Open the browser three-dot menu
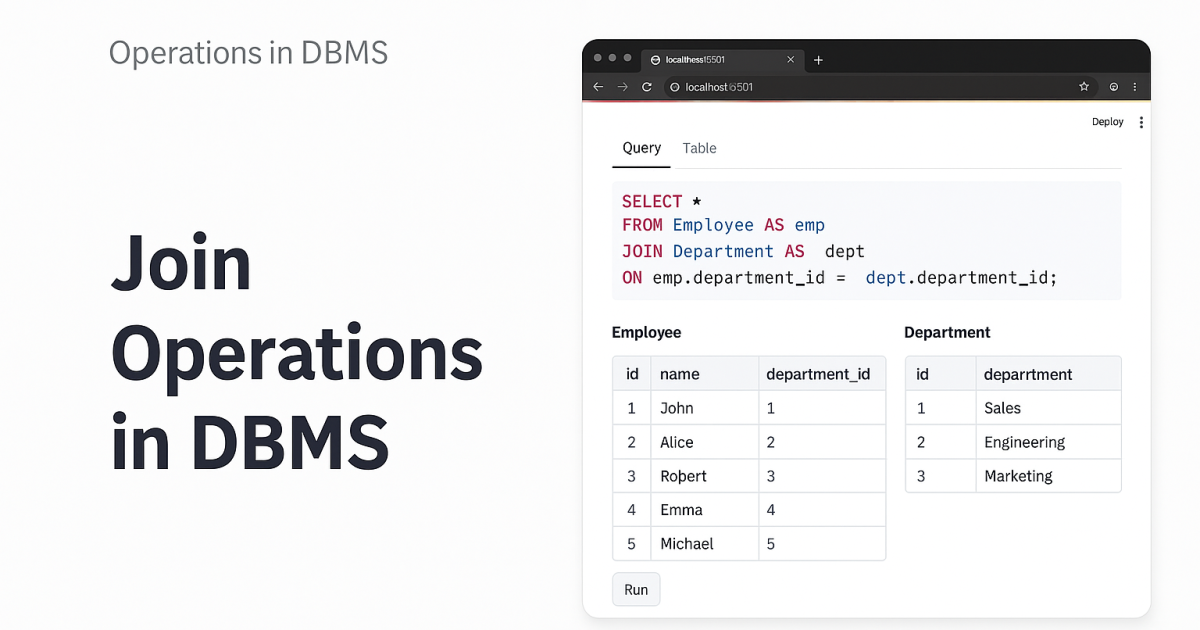The width and height of the screenshot is (1200, 630). point(1135,87)
